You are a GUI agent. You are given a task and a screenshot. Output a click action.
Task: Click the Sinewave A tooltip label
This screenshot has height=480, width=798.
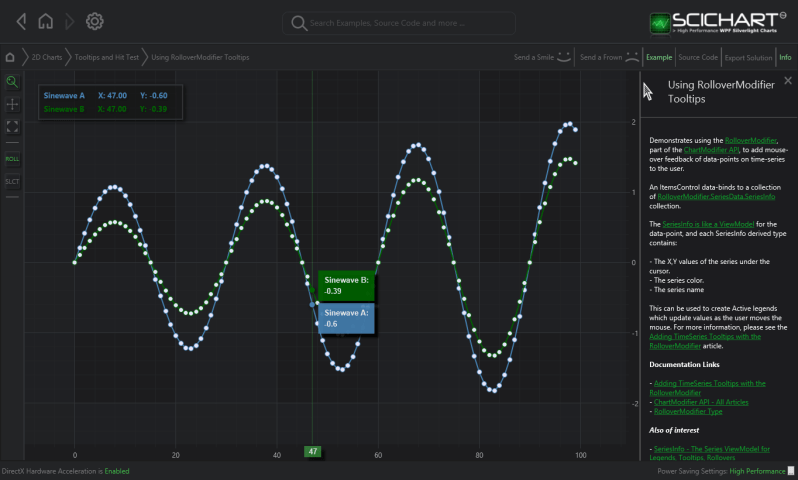click(x=347, y=318)
